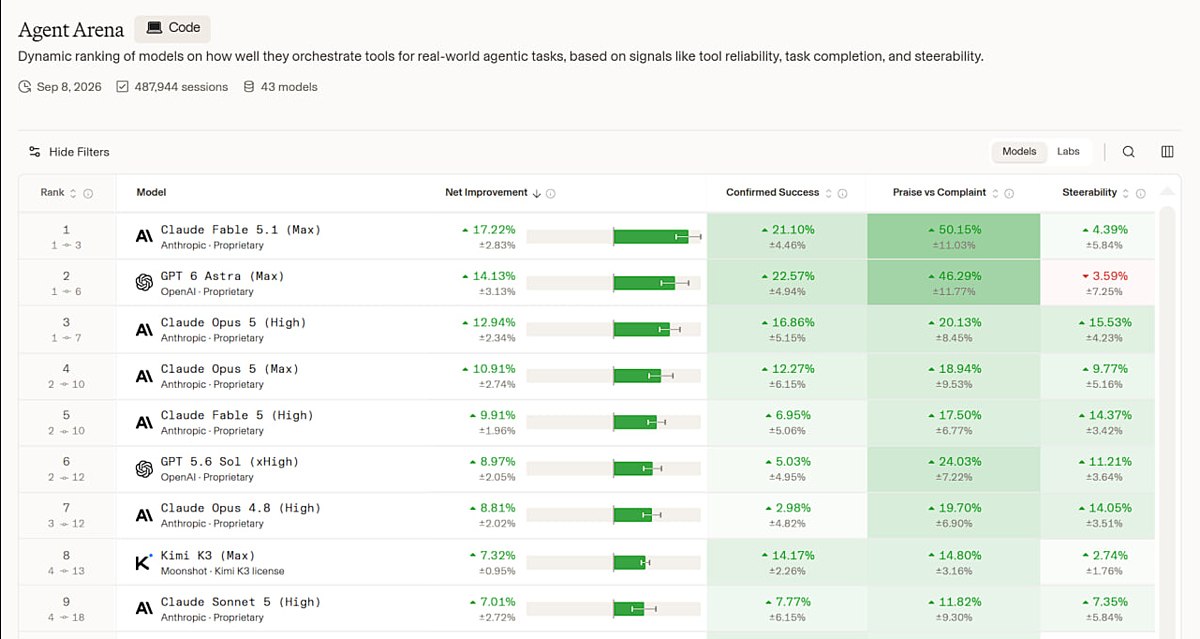Sort by Praise vs Complaint arrows
This screenshot has height=639, width=1200.
point(995,193)
